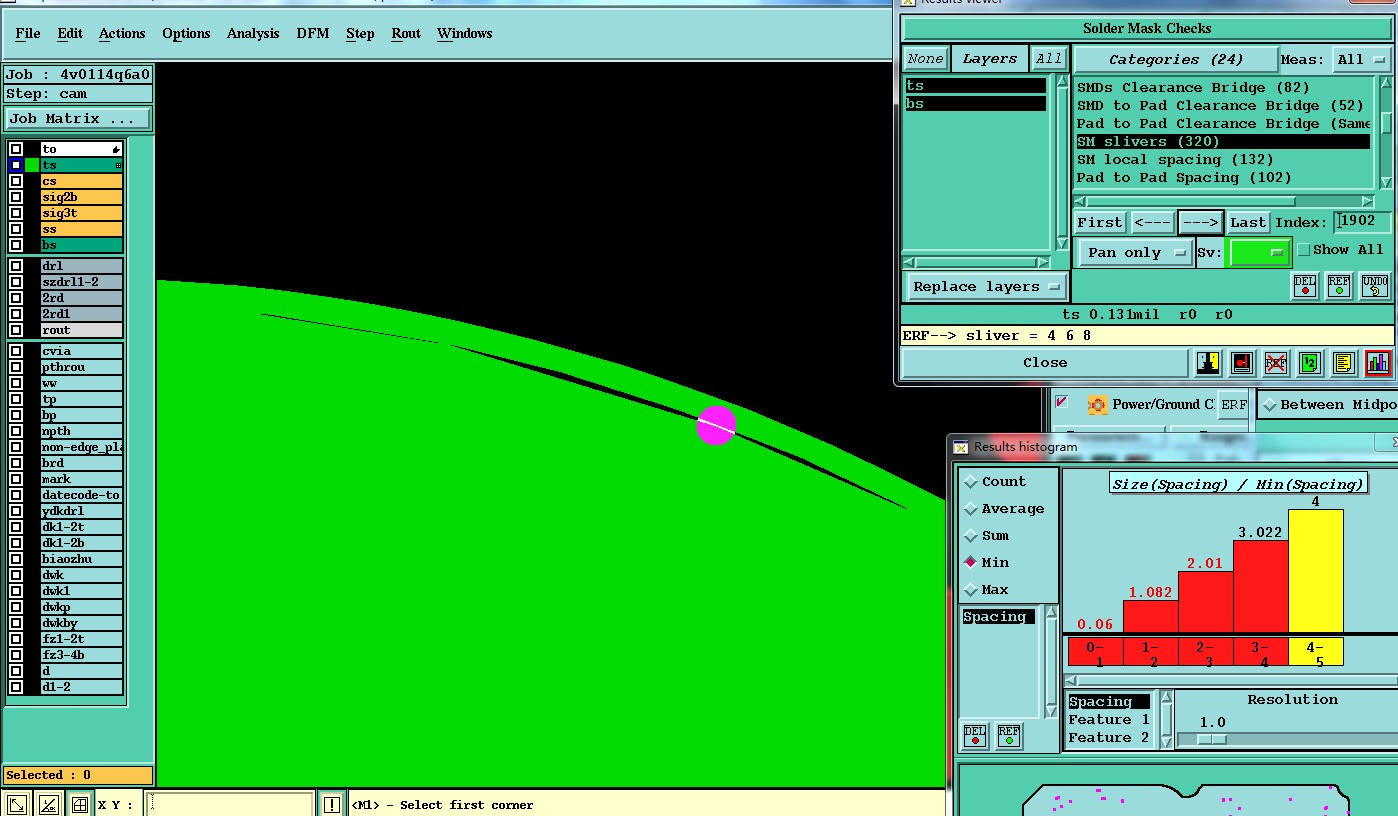The width and height of the screenshot is (1398, 816).
Task: Select SM slivers (320) category
Action: [1223, 142]
